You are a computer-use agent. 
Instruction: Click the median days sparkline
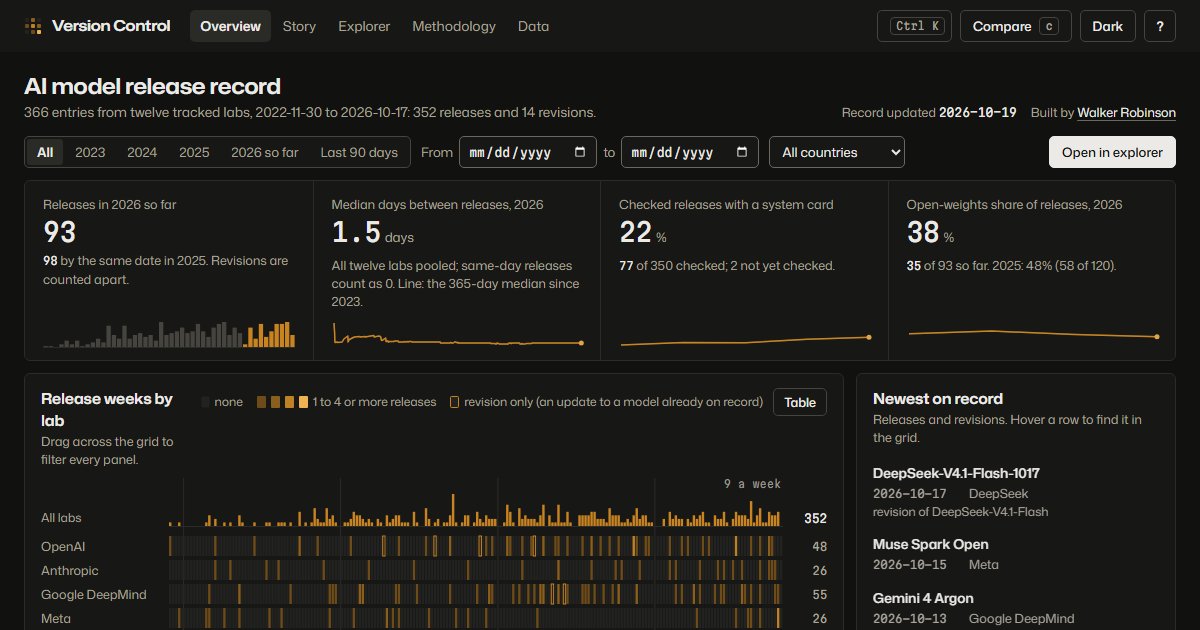[458, 336]
